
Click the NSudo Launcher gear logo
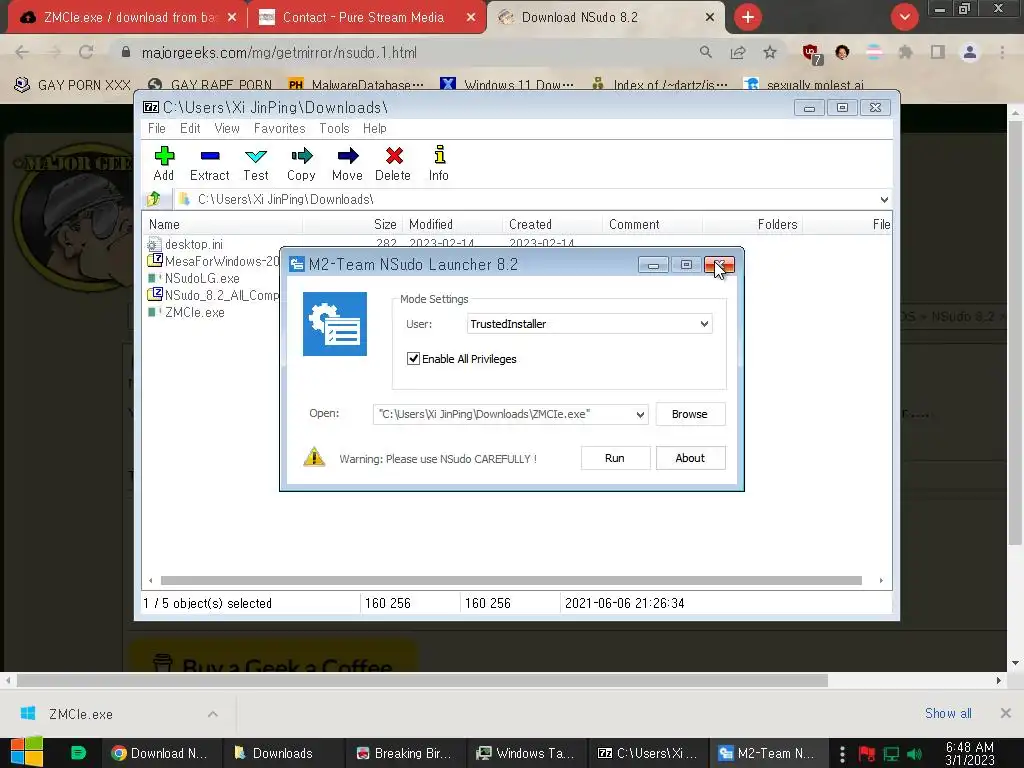[x=334, y=324]
